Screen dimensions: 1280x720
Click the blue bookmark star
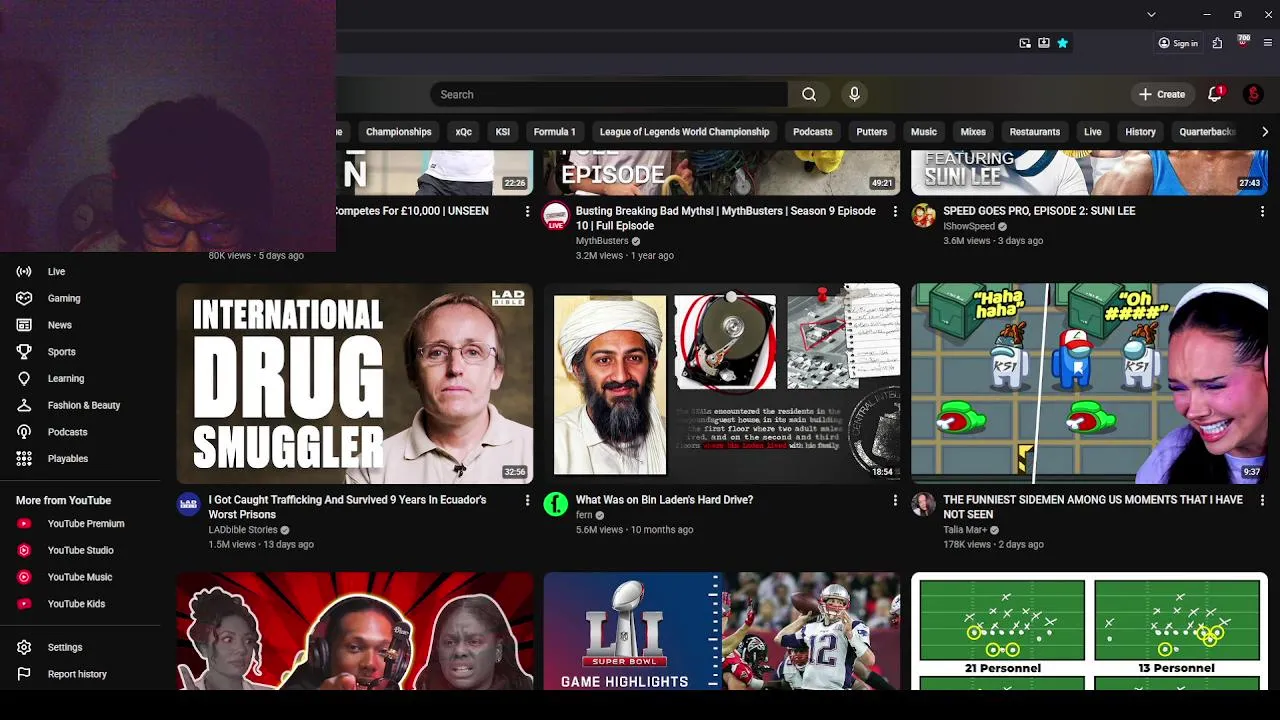point(1063,43)
